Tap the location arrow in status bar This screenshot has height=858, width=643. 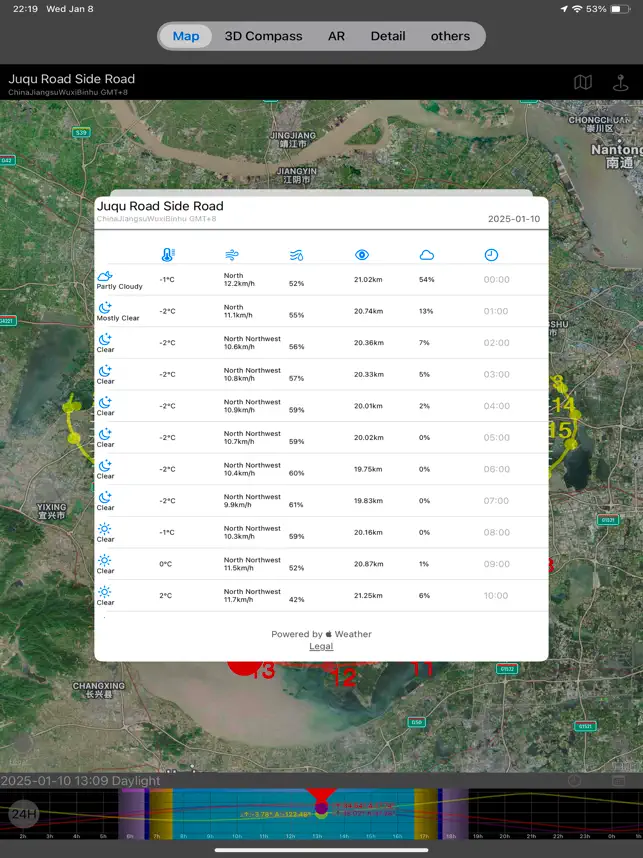click(564, 9)
